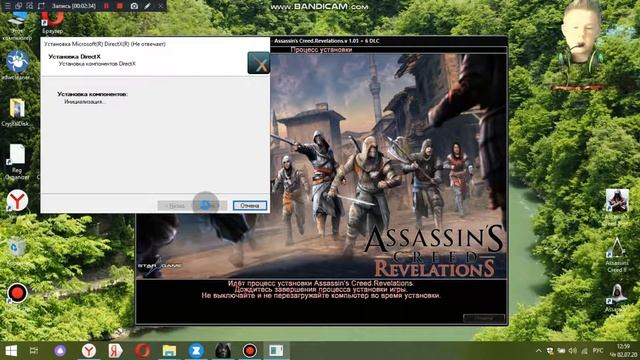Open File Explorer from the taskbar
The height and width of the screenshot is (360, 640).
(x=169, y=351)
